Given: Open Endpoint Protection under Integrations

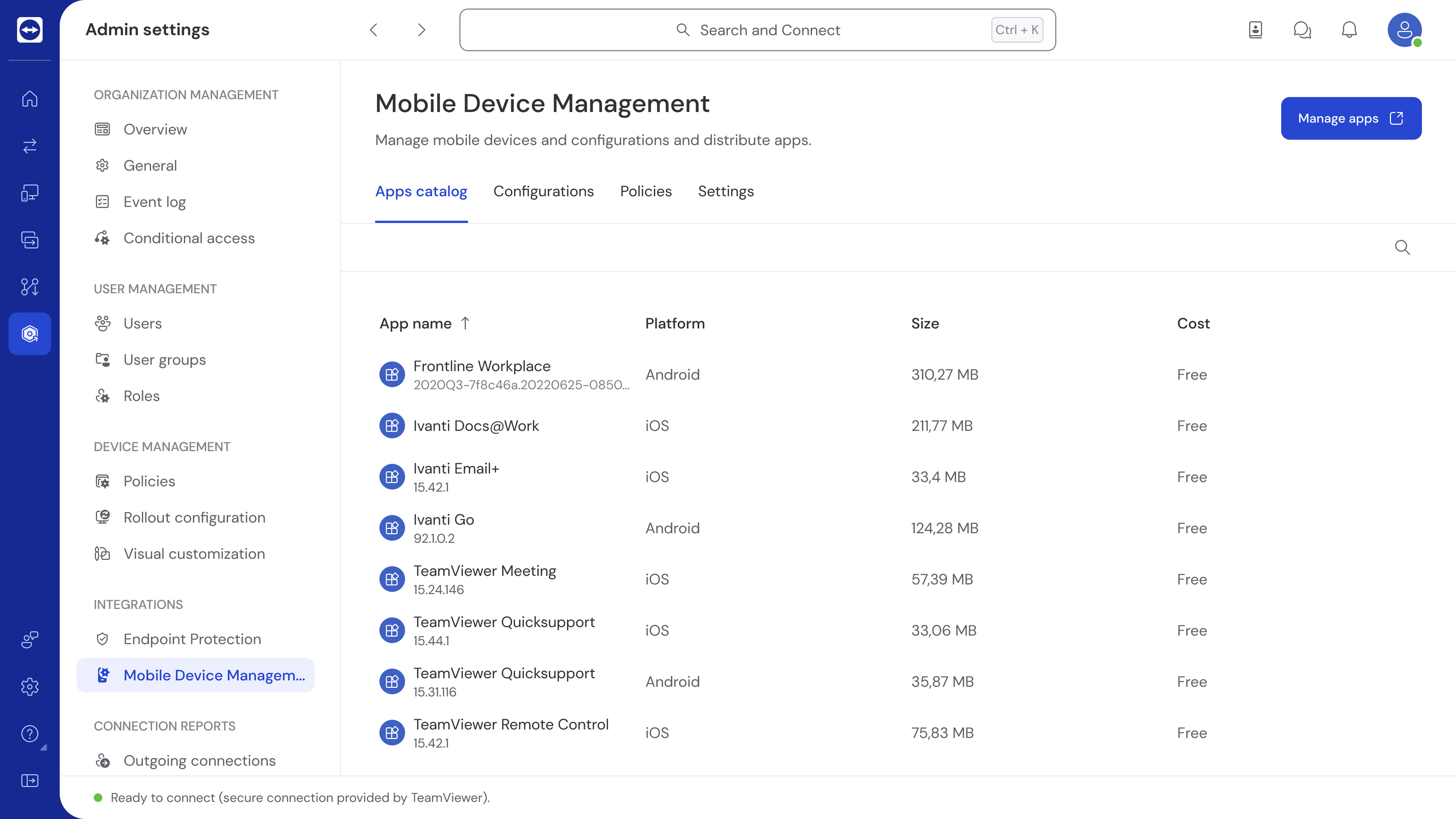Looking at the screenshot, I should coord(192,639).
